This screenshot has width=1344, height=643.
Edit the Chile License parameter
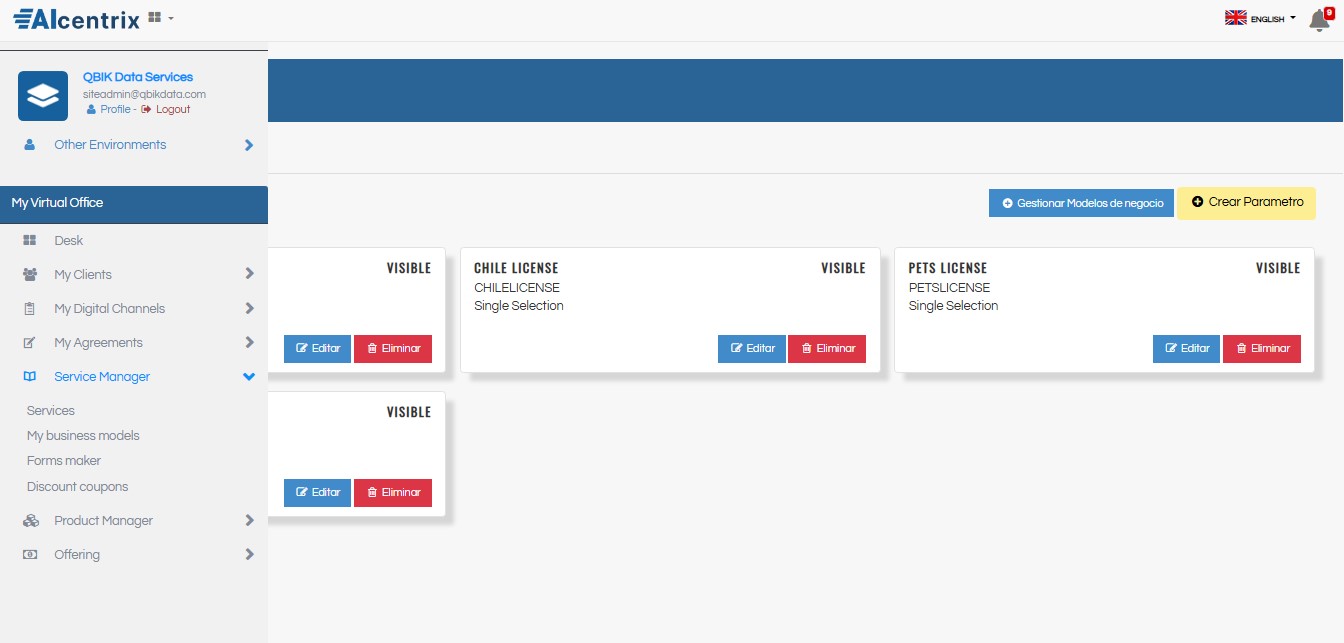(x=752, y=349)
